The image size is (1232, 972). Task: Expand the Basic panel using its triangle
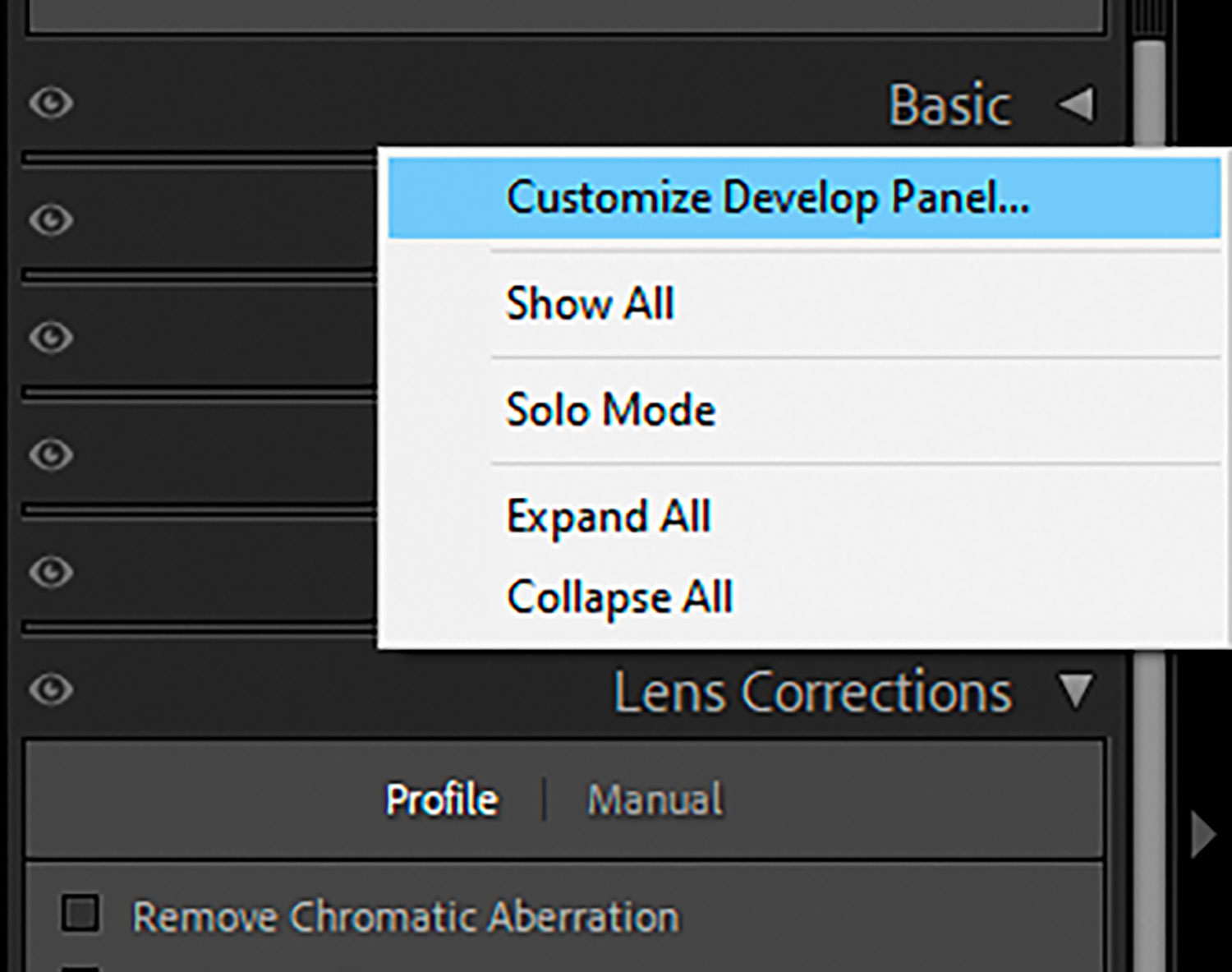[x=1076, y=105]
